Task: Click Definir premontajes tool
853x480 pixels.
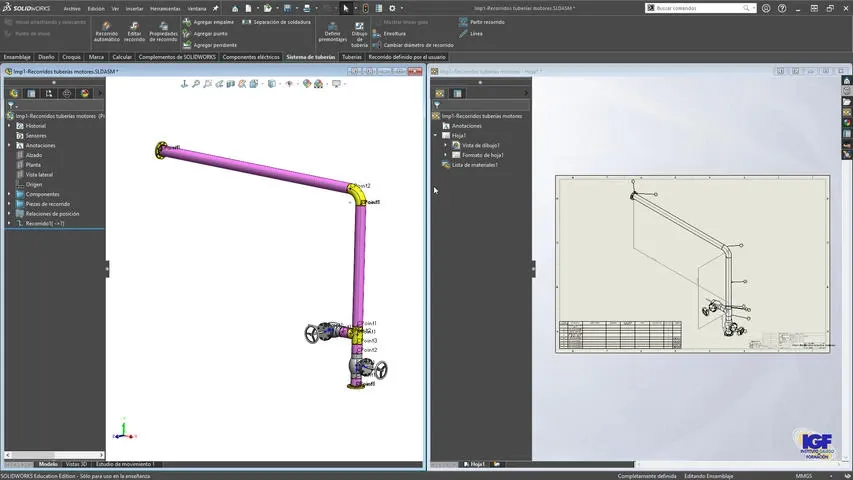Action: [332, 32]
